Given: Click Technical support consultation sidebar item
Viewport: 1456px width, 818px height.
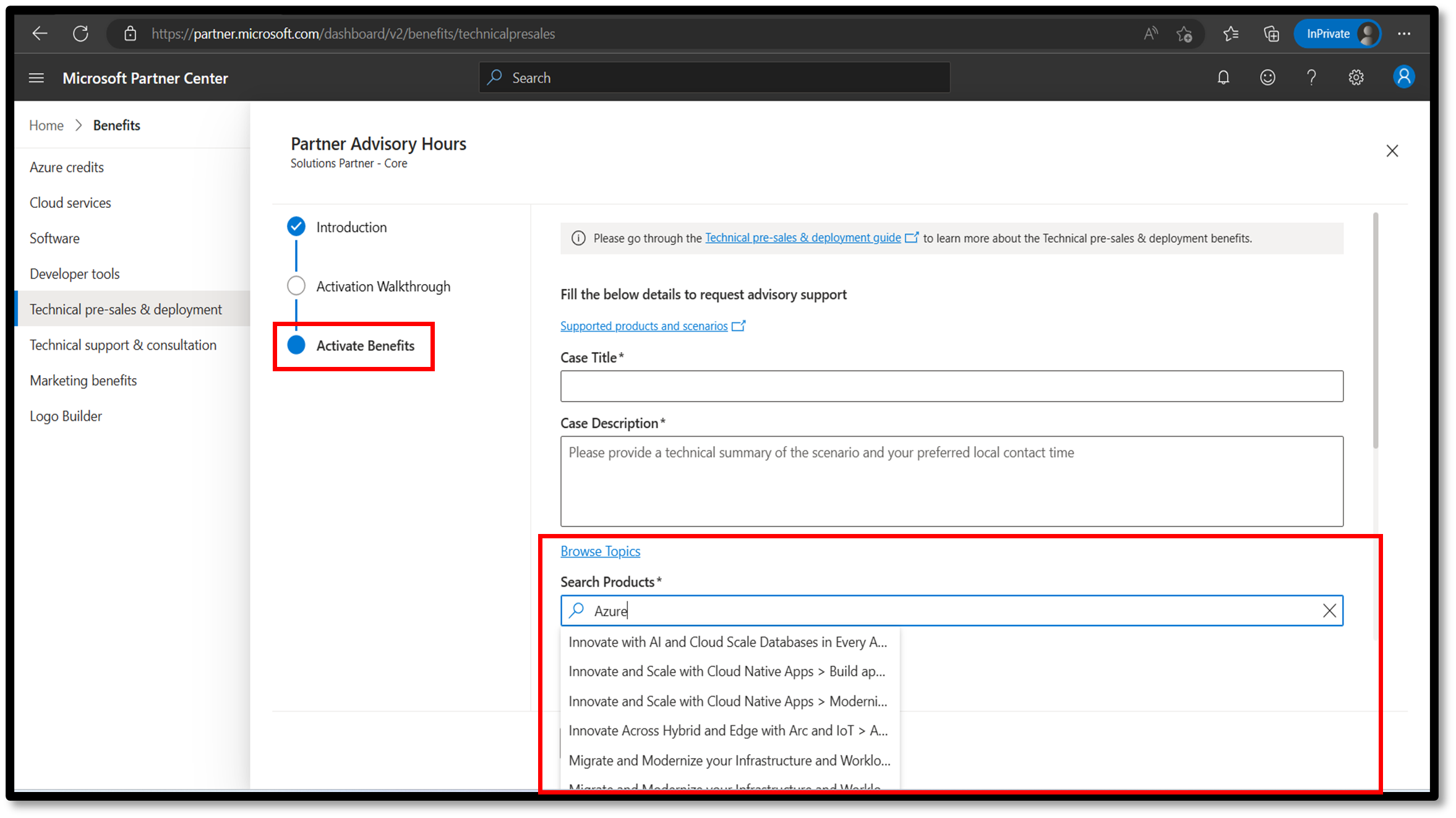Looking at the screenshot, I should coord(122,344).
